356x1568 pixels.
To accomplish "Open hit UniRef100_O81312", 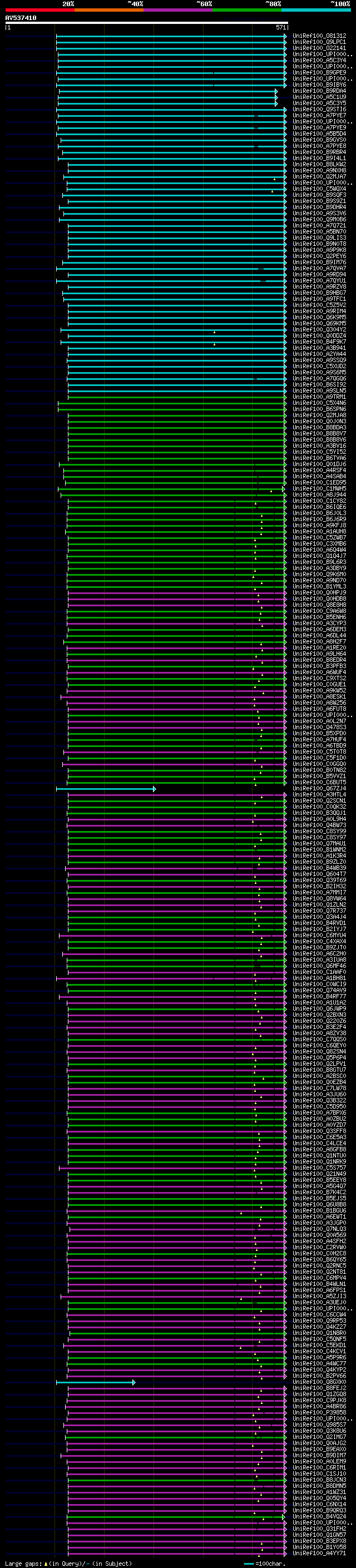I will (319, 36).
